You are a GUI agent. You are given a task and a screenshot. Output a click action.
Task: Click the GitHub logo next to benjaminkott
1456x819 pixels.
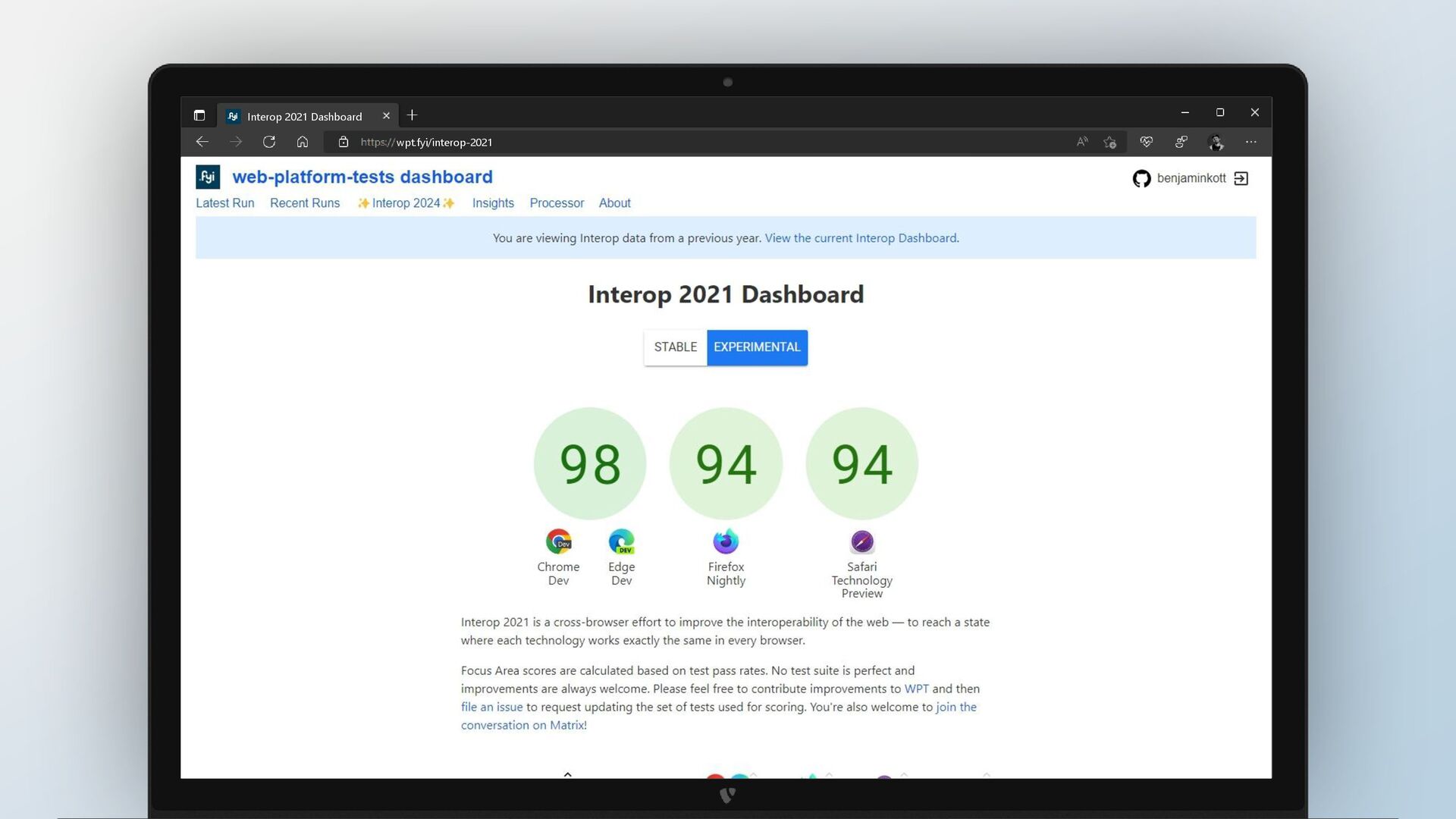(1142, 178)
